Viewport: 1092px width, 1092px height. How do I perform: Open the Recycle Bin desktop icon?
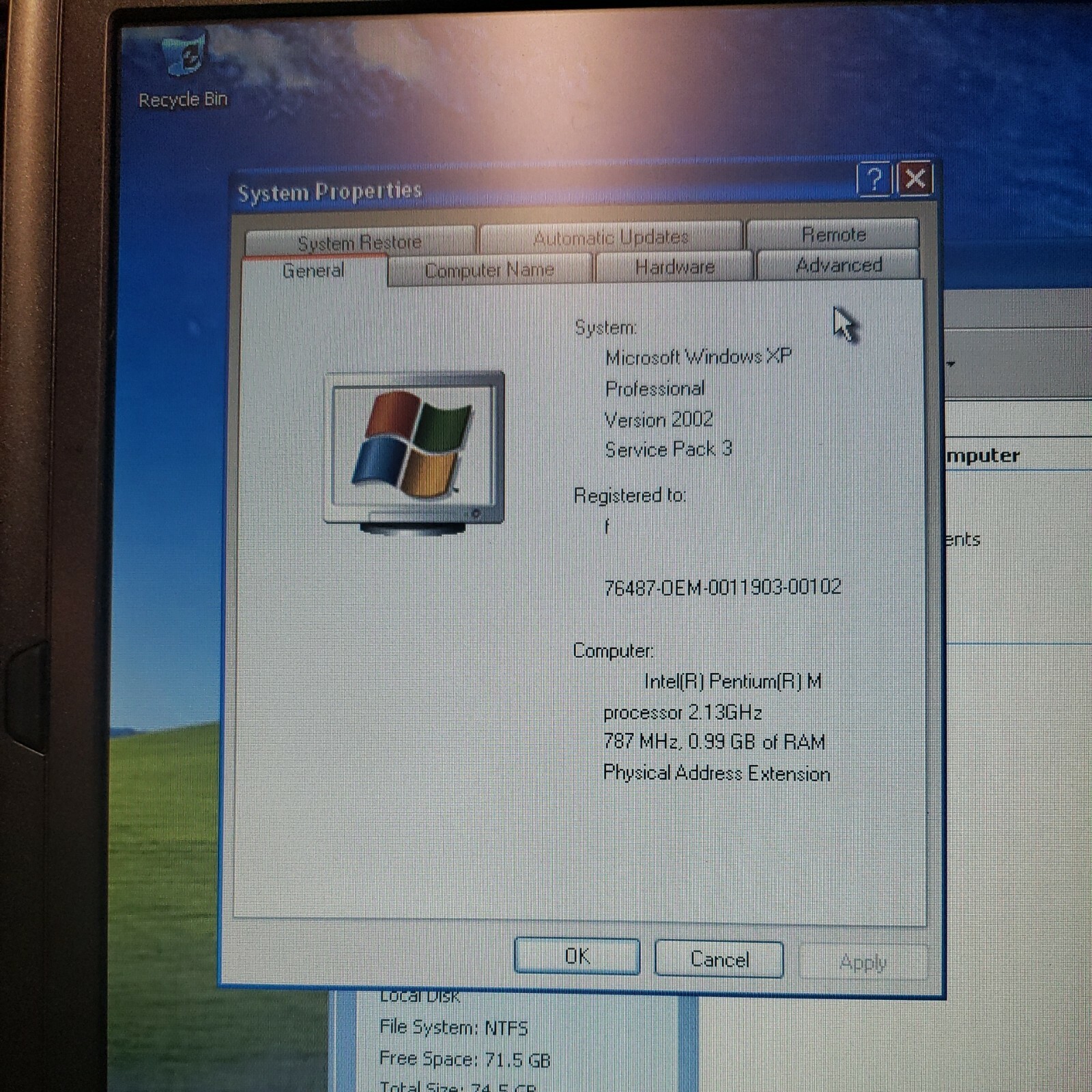[x=183, y=72]
